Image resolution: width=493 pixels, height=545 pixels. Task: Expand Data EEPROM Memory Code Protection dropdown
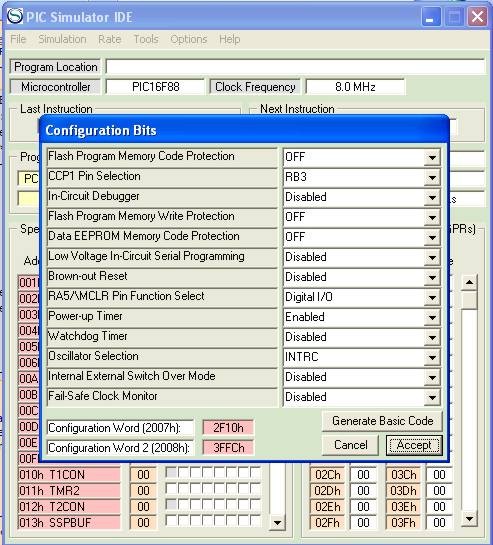432,237
